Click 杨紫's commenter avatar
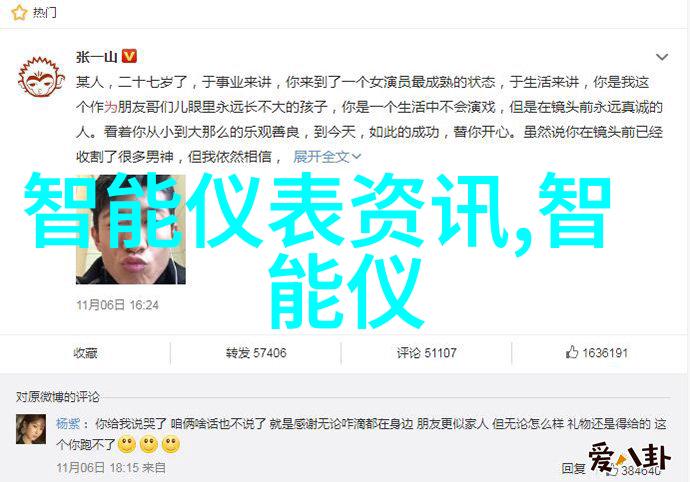Viewport: 690px width, 482px height. tap(31, 429)
